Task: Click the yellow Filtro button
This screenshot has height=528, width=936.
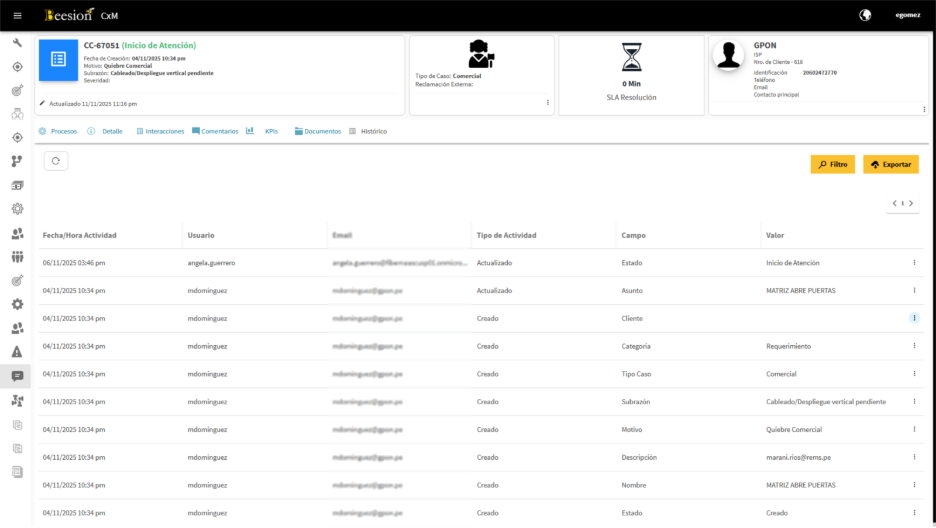Action: coord(832,164)
